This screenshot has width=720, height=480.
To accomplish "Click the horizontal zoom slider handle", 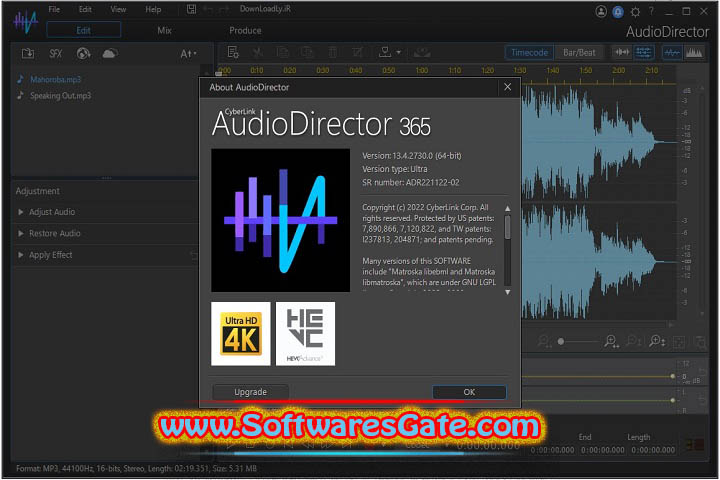I will click(x=561, y=341).
